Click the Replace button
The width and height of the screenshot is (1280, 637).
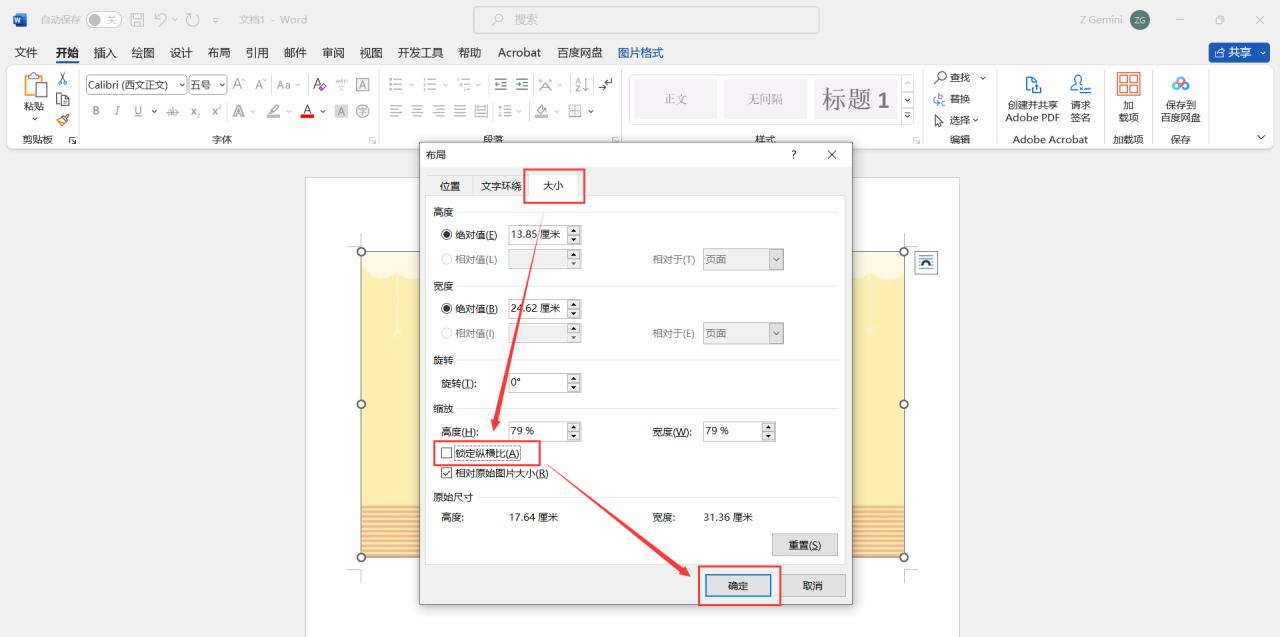952,99
